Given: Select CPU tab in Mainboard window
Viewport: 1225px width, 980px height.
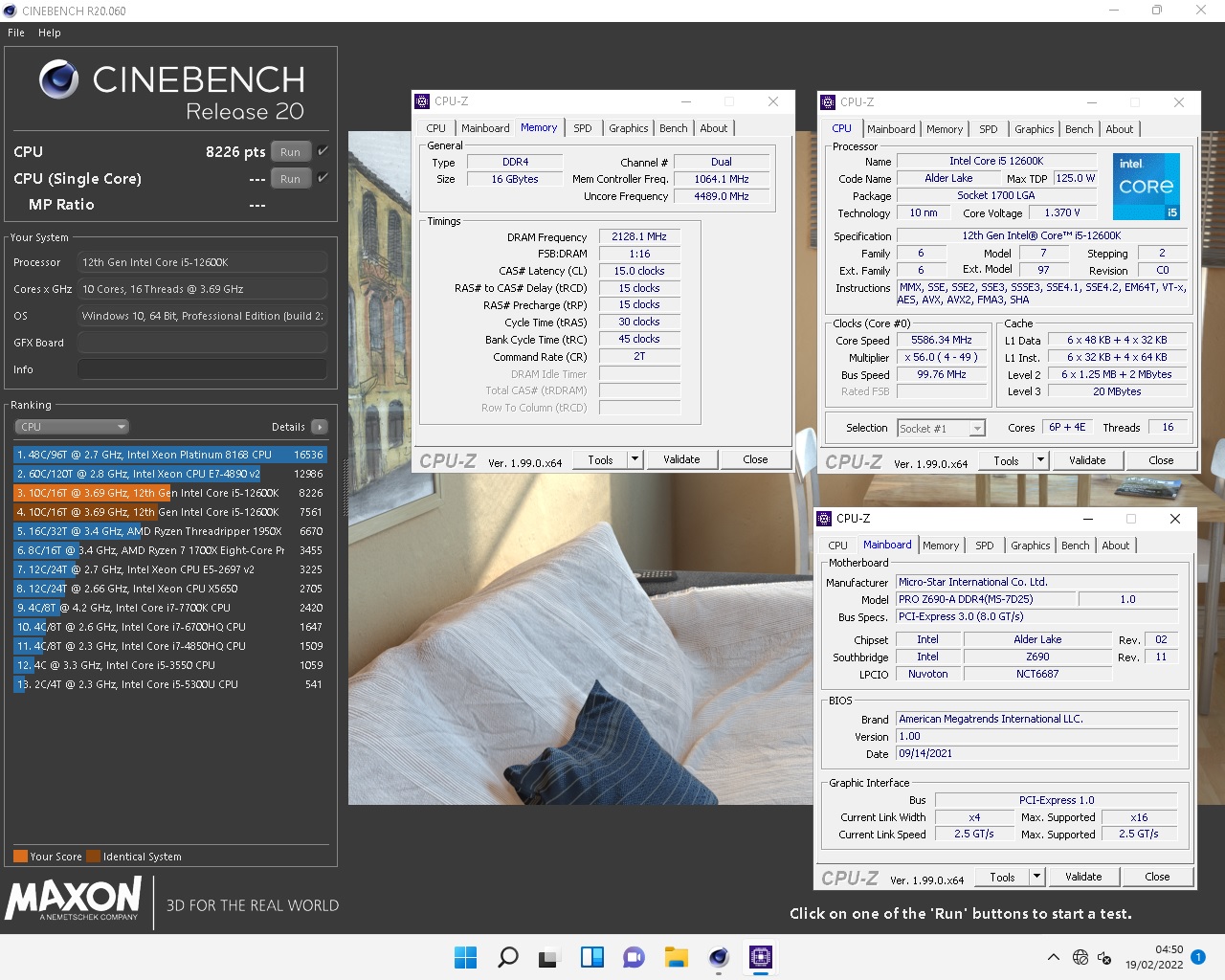Looking at the screenshot, I should [837, 546].
